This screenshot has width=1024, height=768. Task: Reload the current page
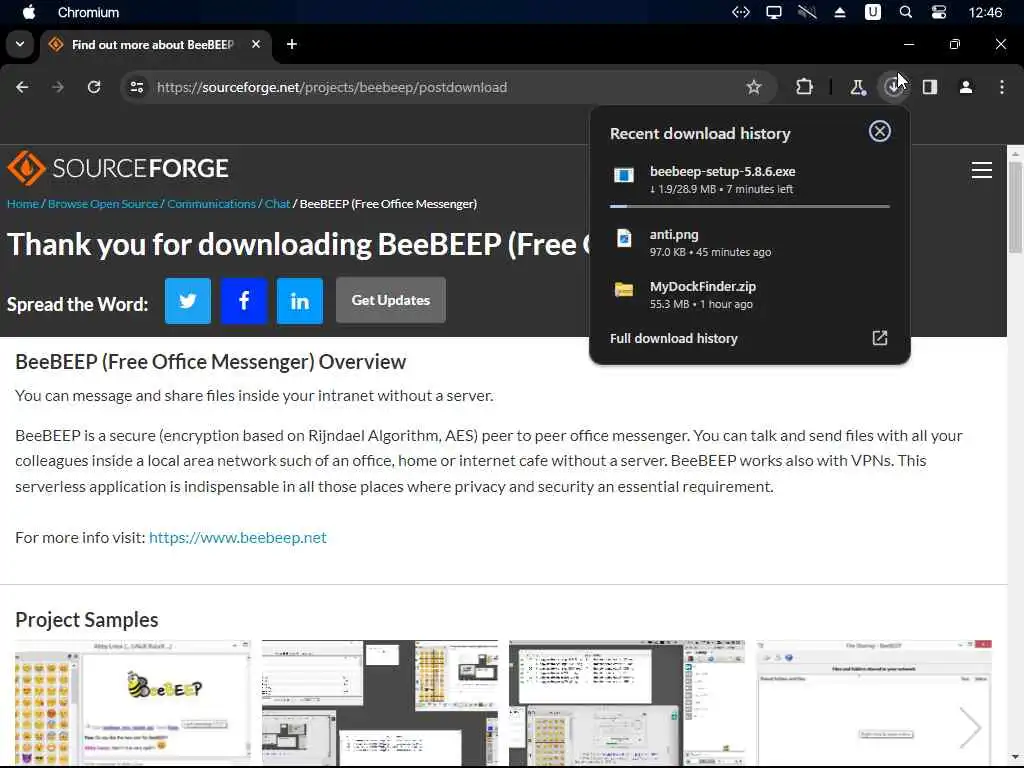pos(94,87)
